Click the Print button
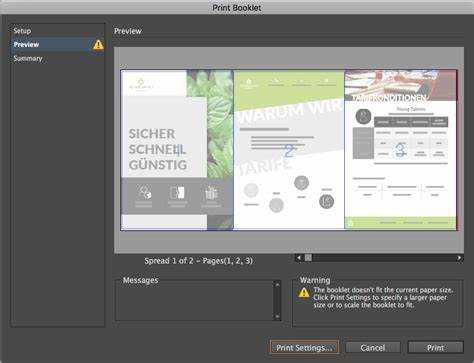 click(435, 348)
